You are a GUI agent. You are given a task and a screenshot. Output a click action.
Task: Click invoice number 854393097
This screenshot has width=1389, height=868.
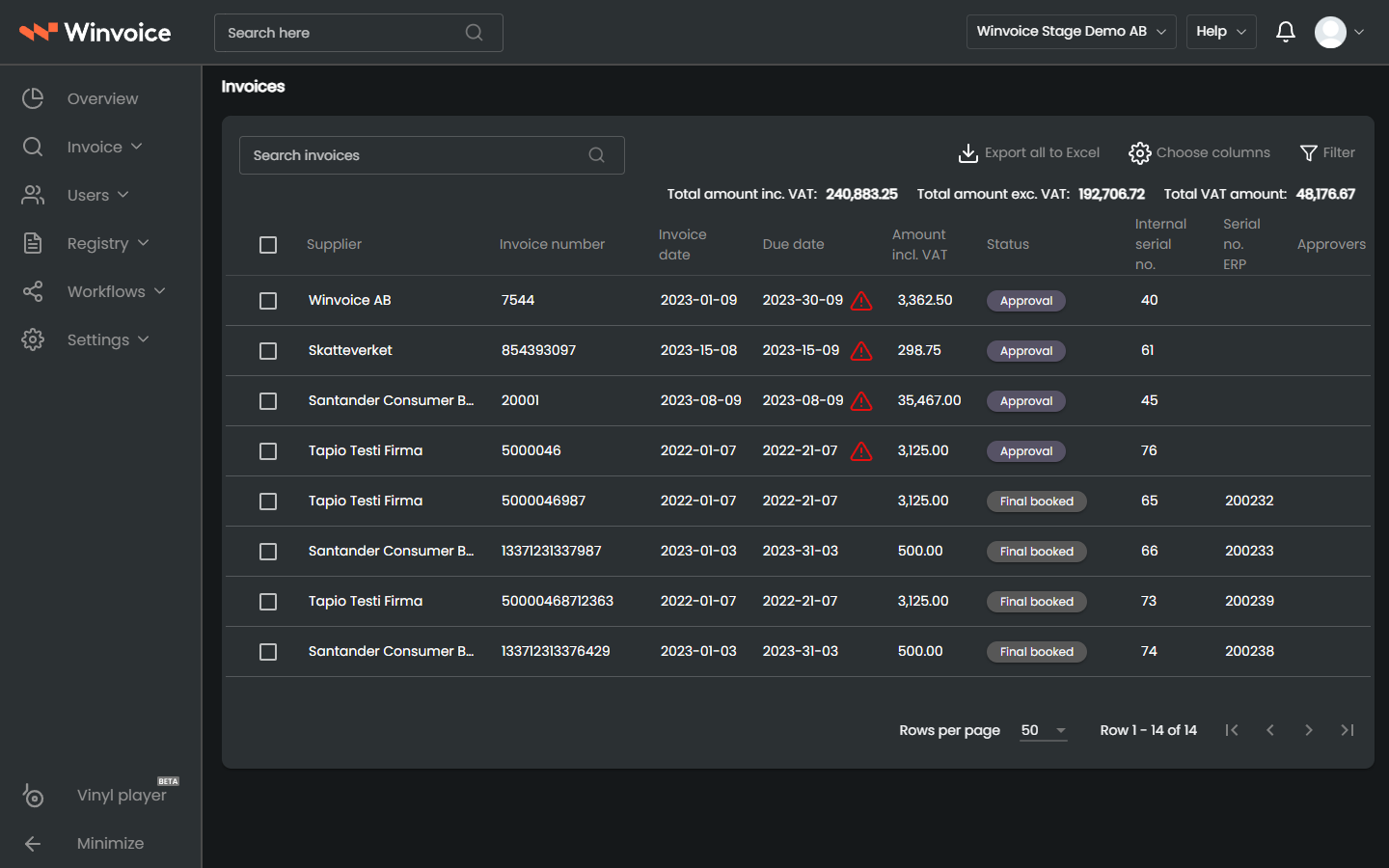[x=538, y=350]
